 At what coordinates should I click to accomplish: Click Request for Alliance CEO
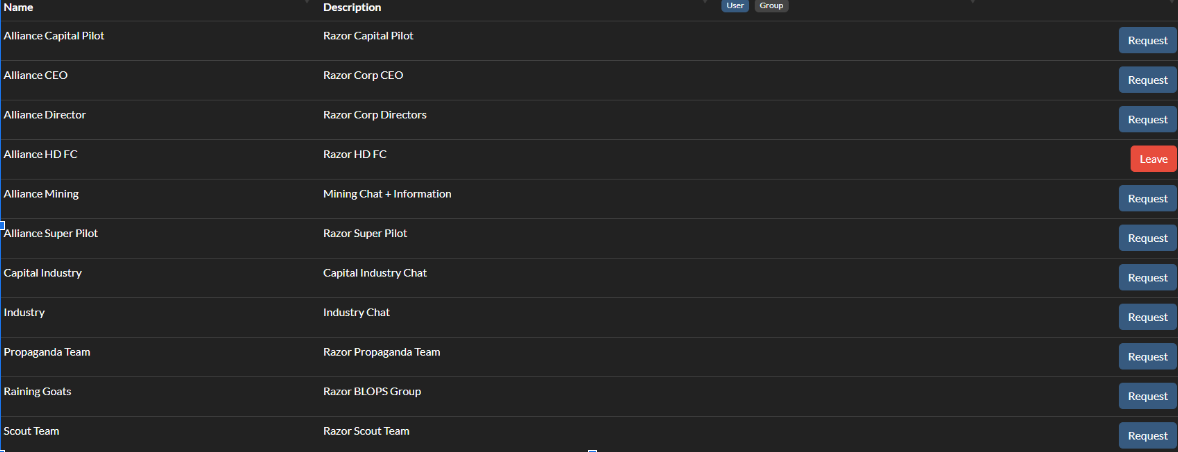(1147, 80)
